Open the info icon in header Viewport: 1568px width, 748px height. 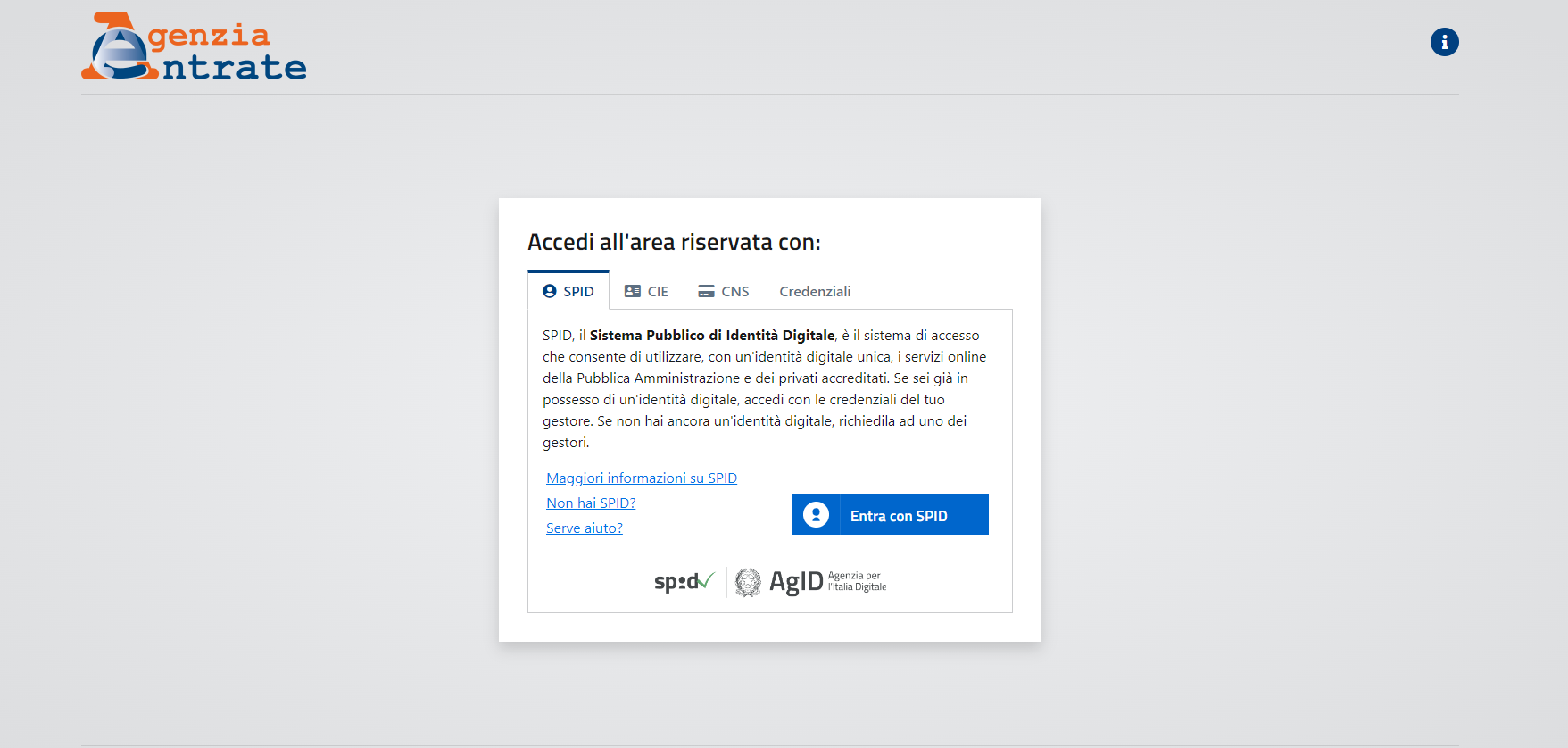pos(1444,42)
